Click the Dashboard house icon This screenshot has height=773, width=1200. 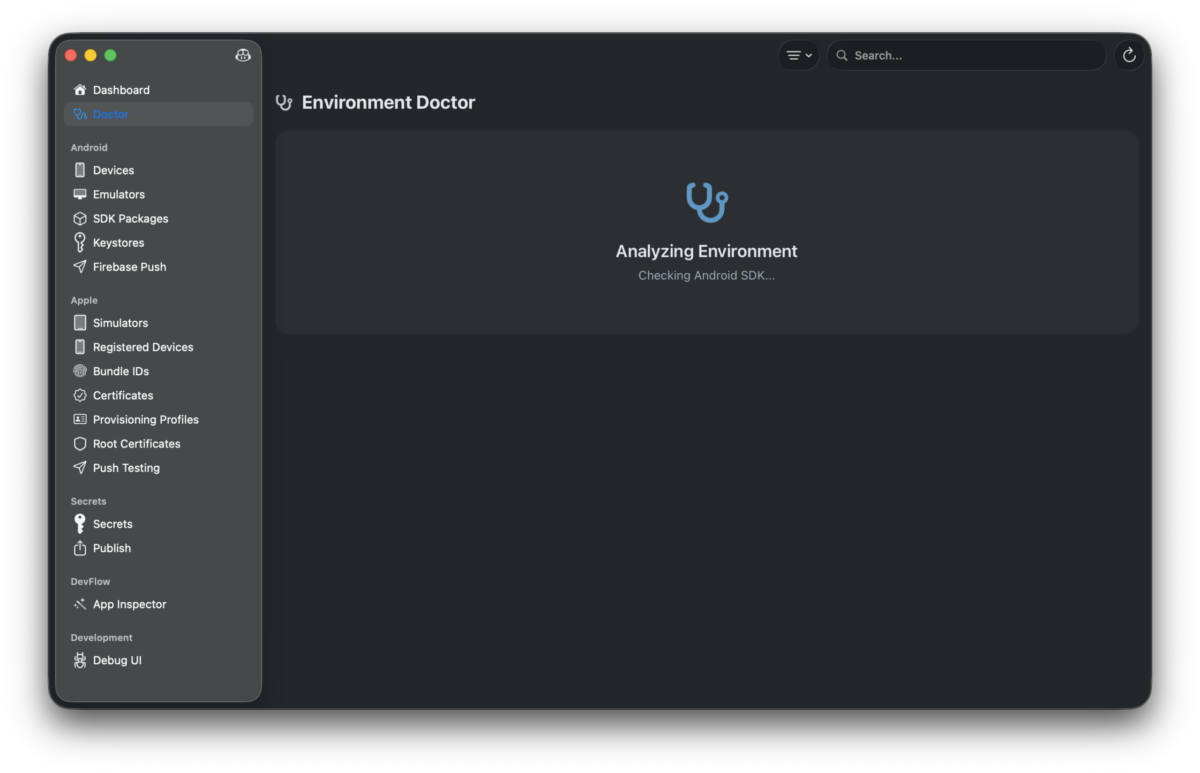(80, 90)
